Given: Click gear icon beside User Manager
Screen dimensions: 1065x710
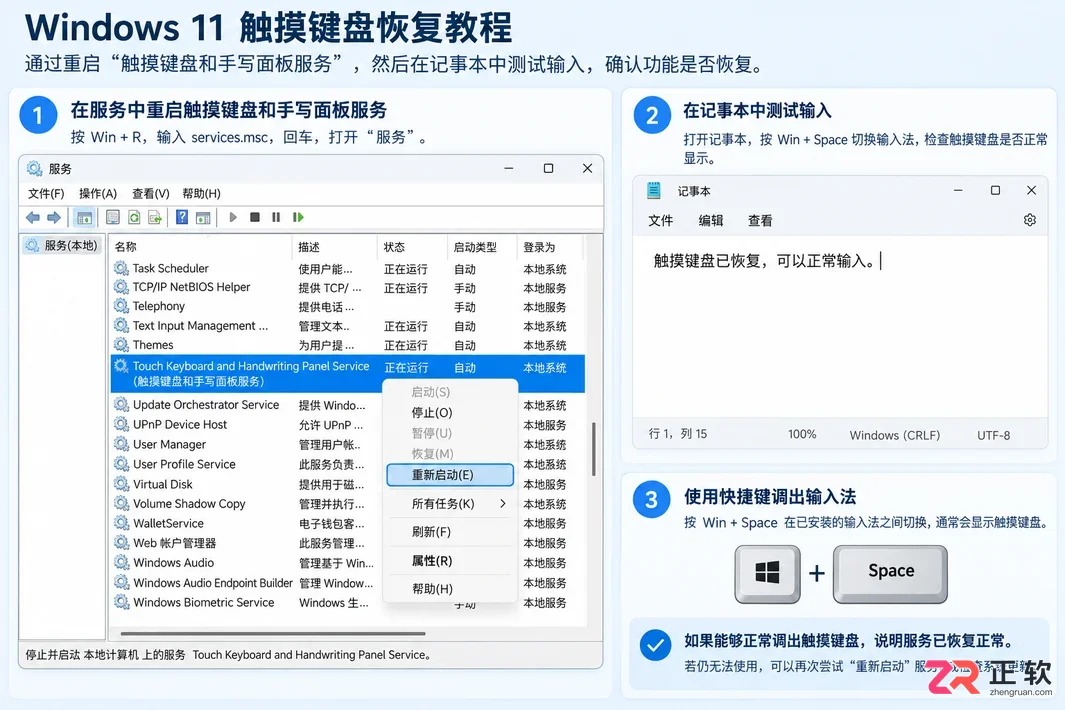Looking at the screenshot, I should coord(122,444).
